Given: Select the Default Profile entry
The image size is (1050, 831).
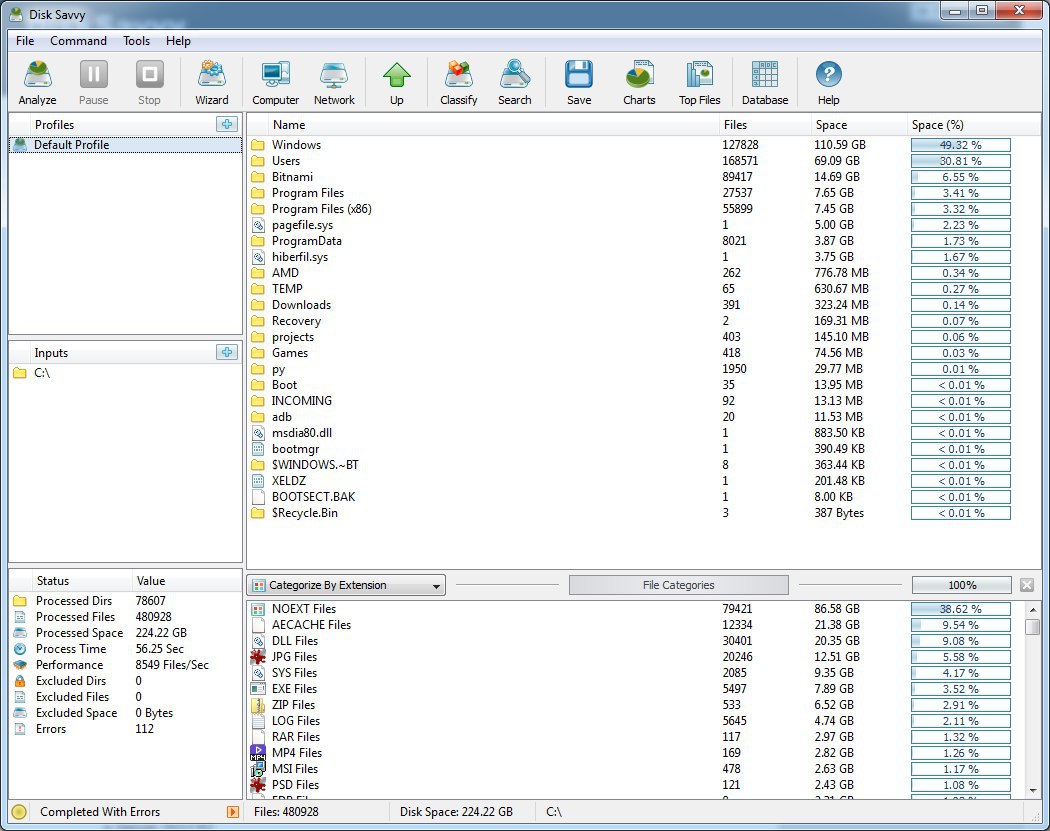Looking at the screenshot, I should (x=125, y=145).
